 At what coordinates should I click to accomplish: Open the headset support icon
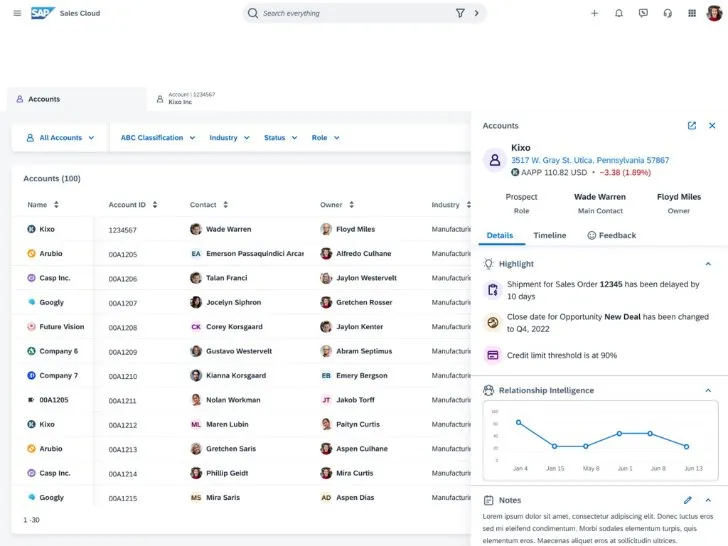(668, 13)
